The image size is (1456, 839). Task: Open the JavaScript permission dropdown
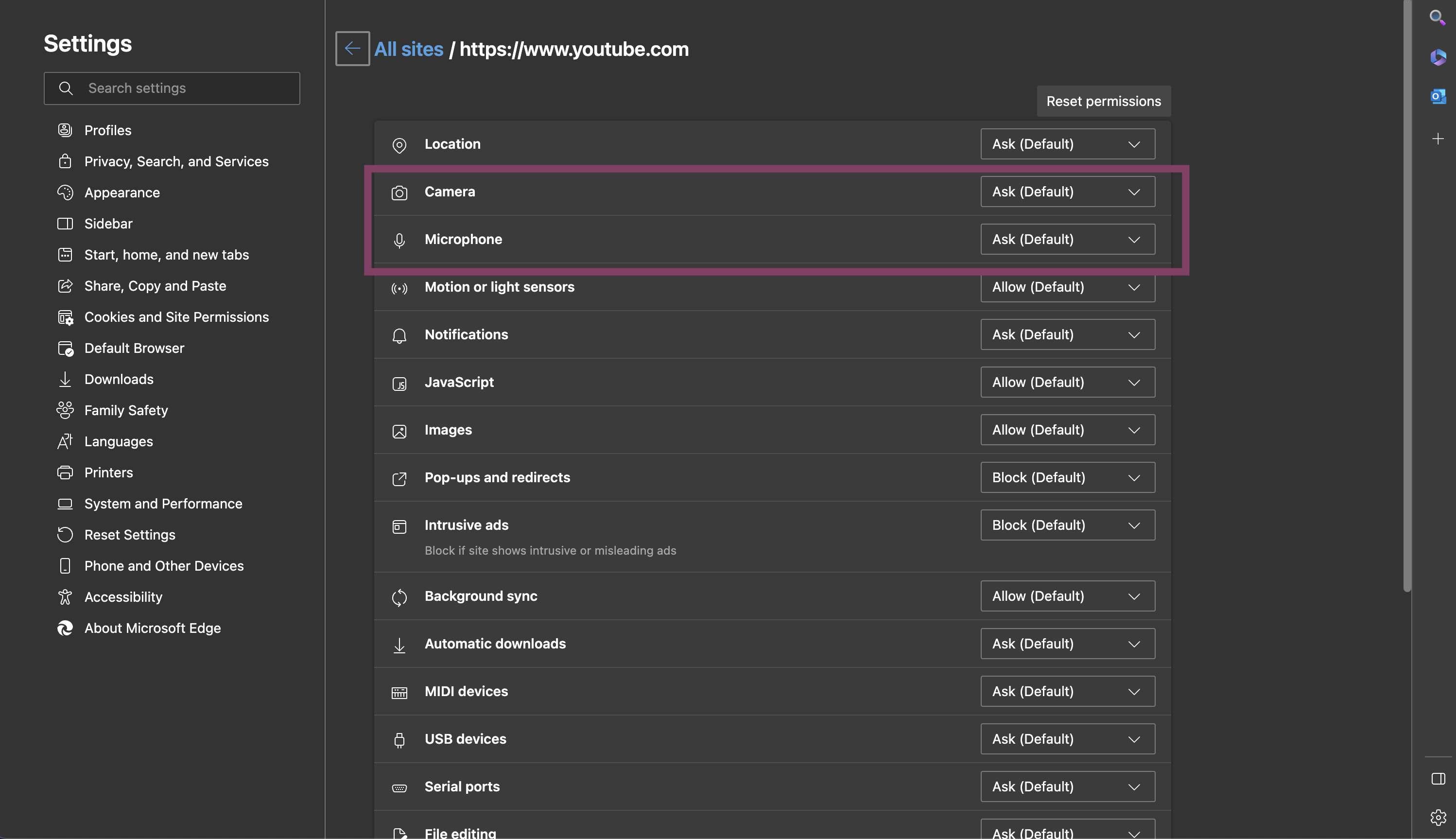click(x=1068, y=382)
